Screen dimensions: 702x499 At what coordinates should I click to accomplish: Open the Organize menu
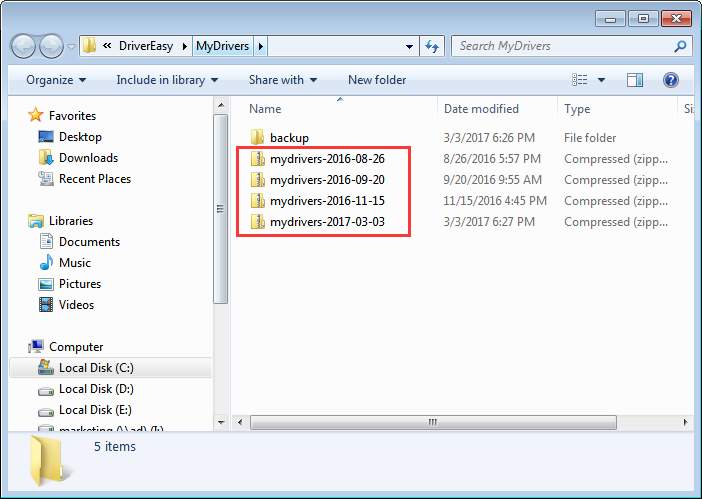(56, 80)
